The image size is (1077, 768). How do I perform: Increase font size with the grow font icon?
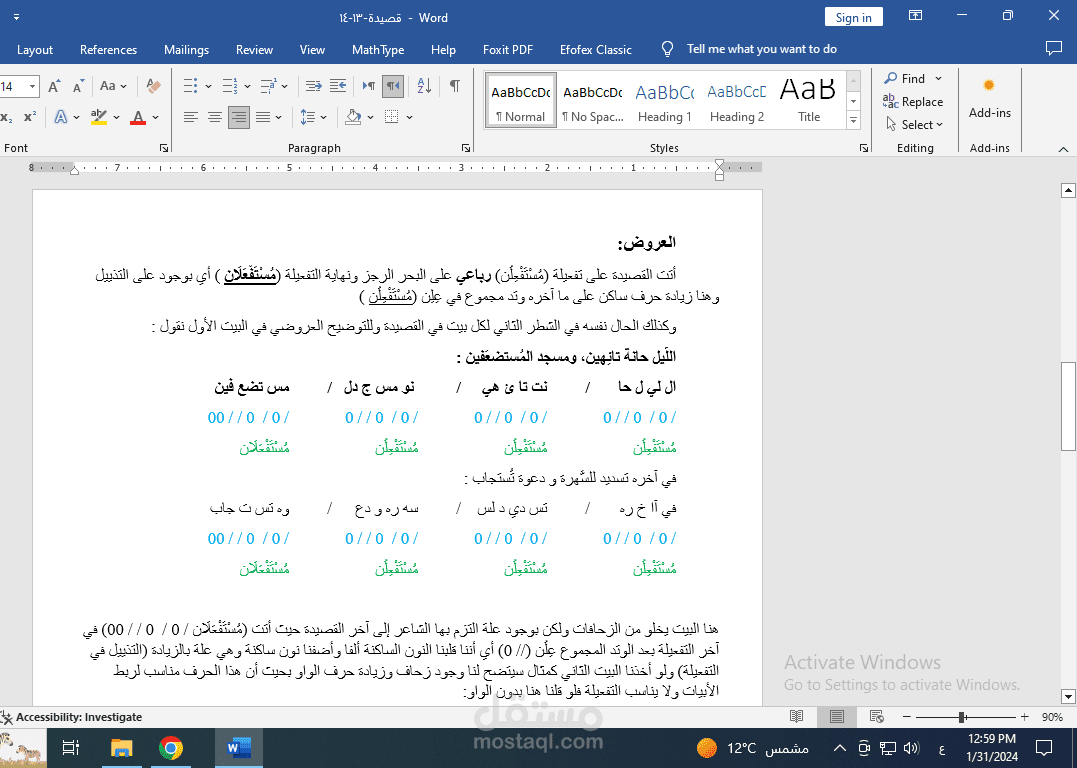(x=54, y=86)
